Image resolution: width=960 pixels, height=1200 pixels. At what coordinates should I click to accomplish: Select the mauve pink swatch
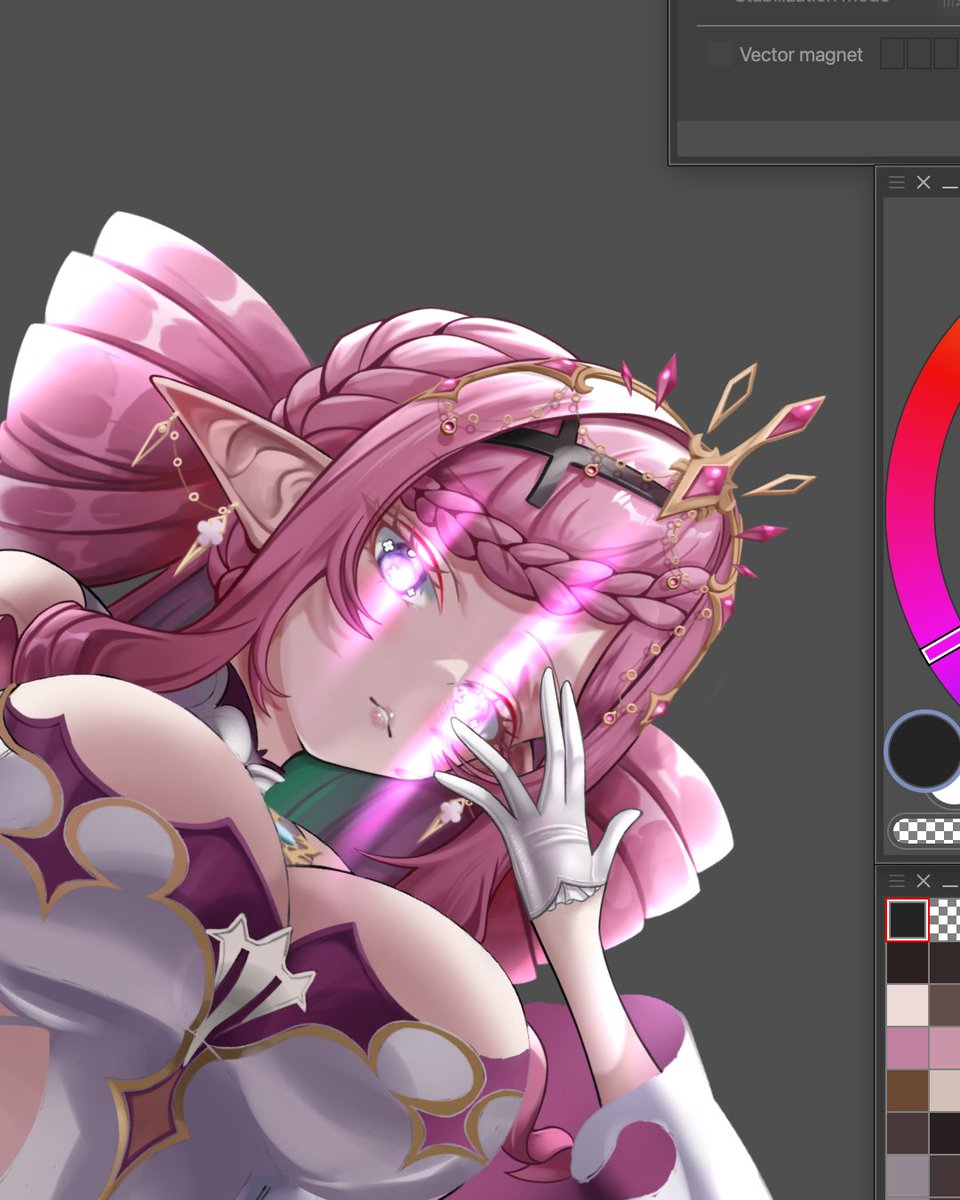[x=907, y=1047]
